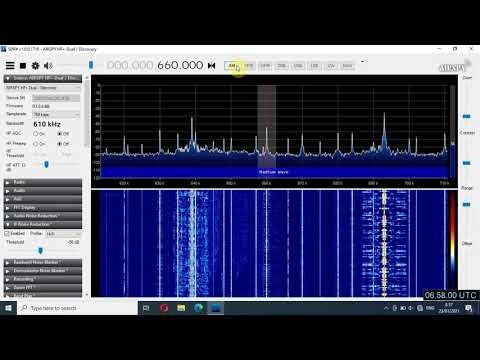Collapse the IF Noise Reduction panel
The width and height of the screenshot is (480, 360).
point(43,224)
